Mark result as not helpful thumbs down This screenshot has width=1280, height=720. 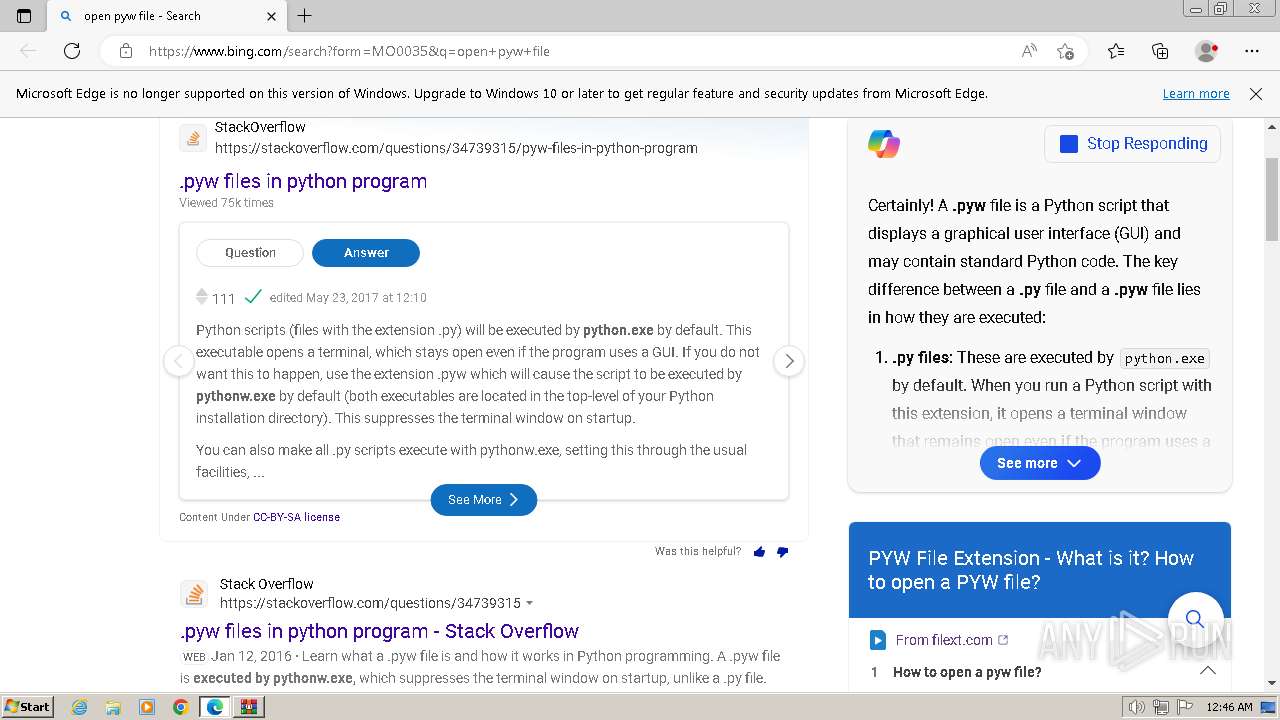pyautogui.click(x=782, y=552)
